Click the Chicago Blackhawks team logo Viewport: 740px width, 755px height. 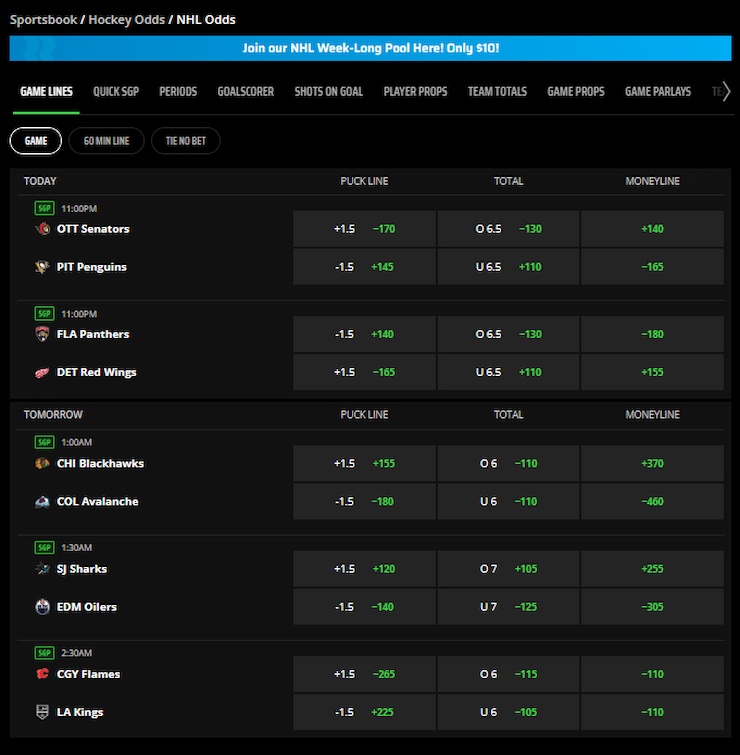[x=42, y=463]
